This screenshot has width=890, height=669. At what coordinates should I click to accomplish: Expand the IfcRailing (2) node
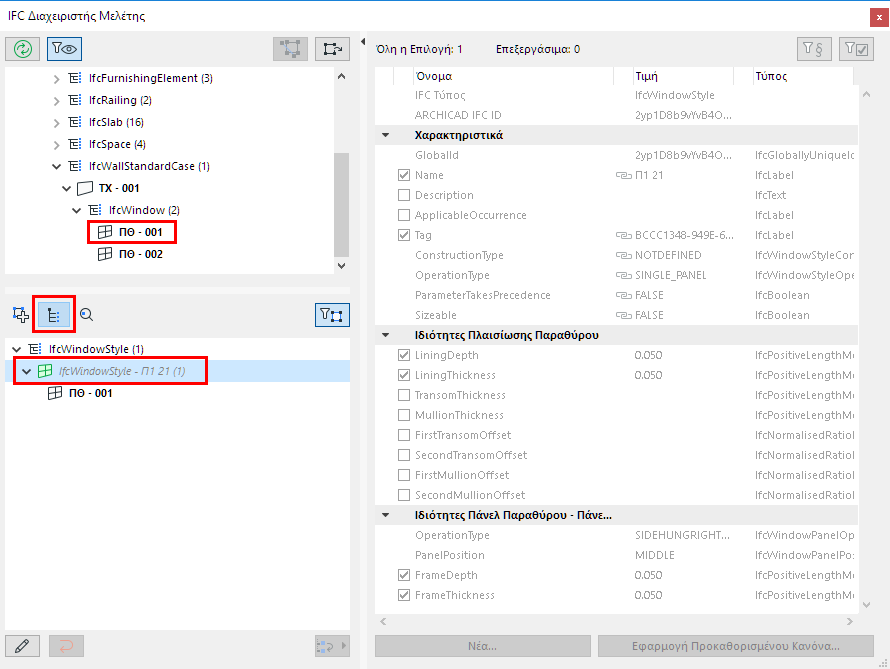click(56, 101)
